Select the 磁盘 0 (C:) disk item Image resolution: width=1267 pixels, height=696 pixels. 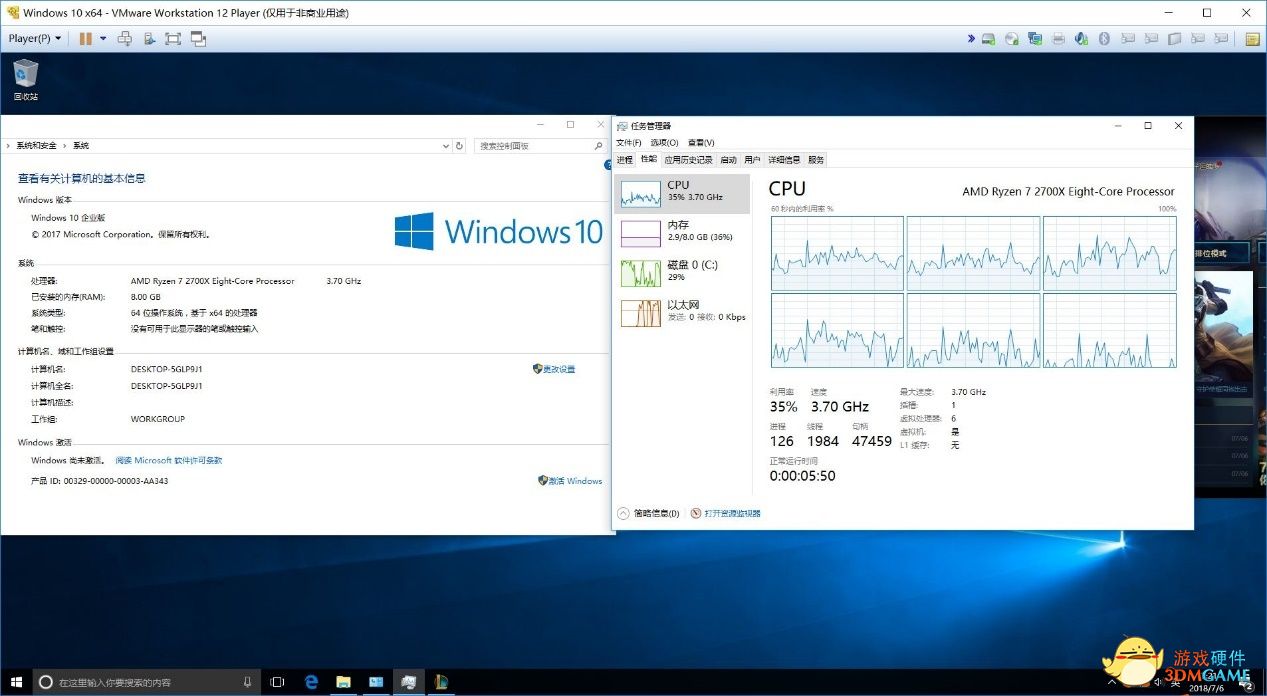pos(682,272)
